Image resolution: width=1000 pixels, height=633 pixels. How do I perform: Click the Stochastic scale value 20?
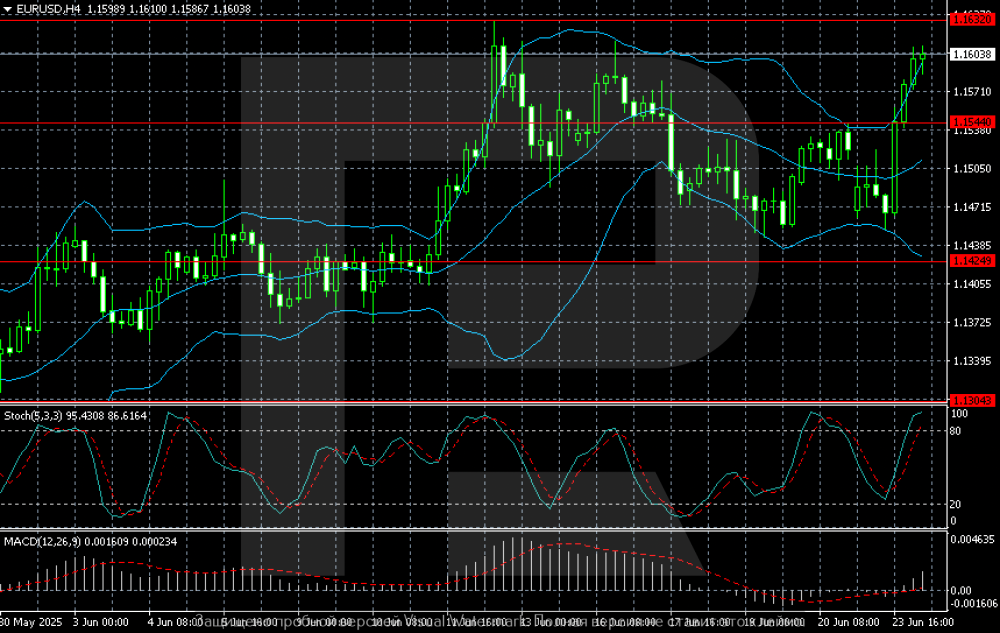coord(955,504)
